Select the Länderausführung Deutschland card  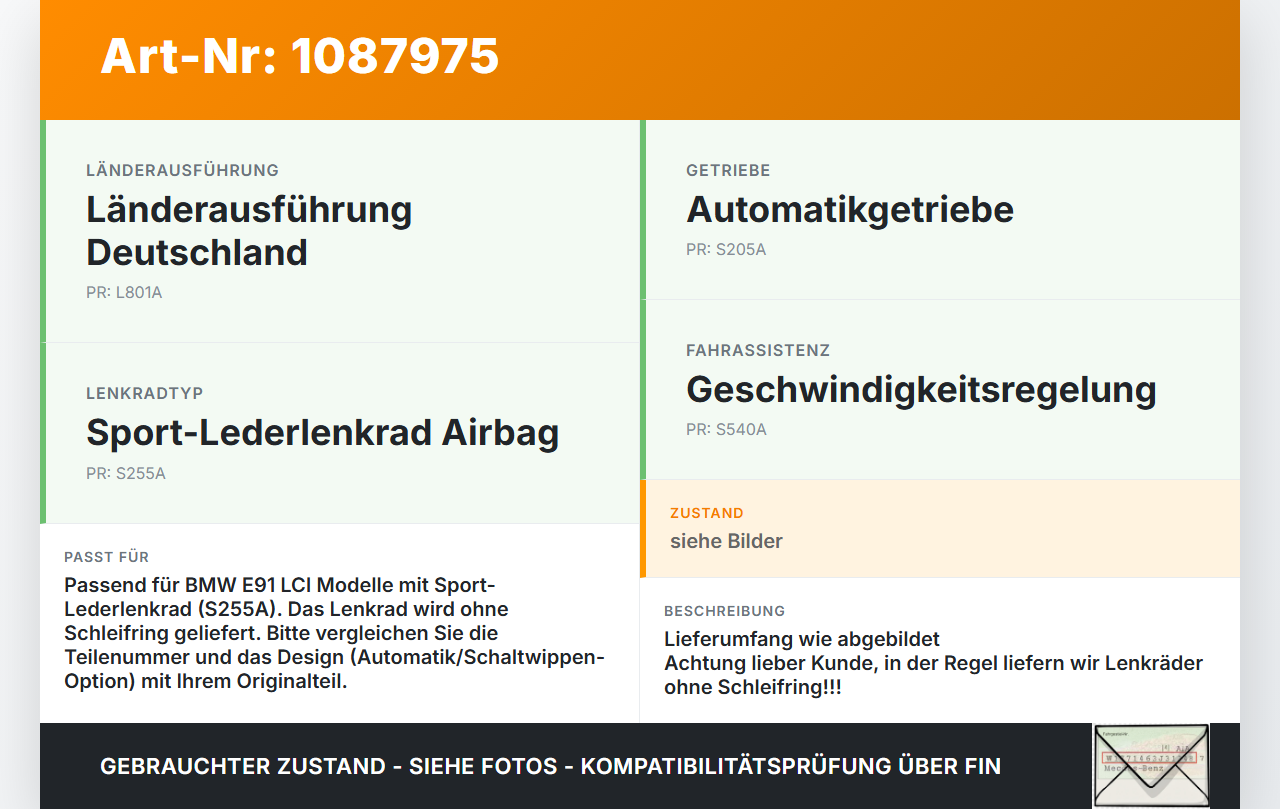pos(340,231)
